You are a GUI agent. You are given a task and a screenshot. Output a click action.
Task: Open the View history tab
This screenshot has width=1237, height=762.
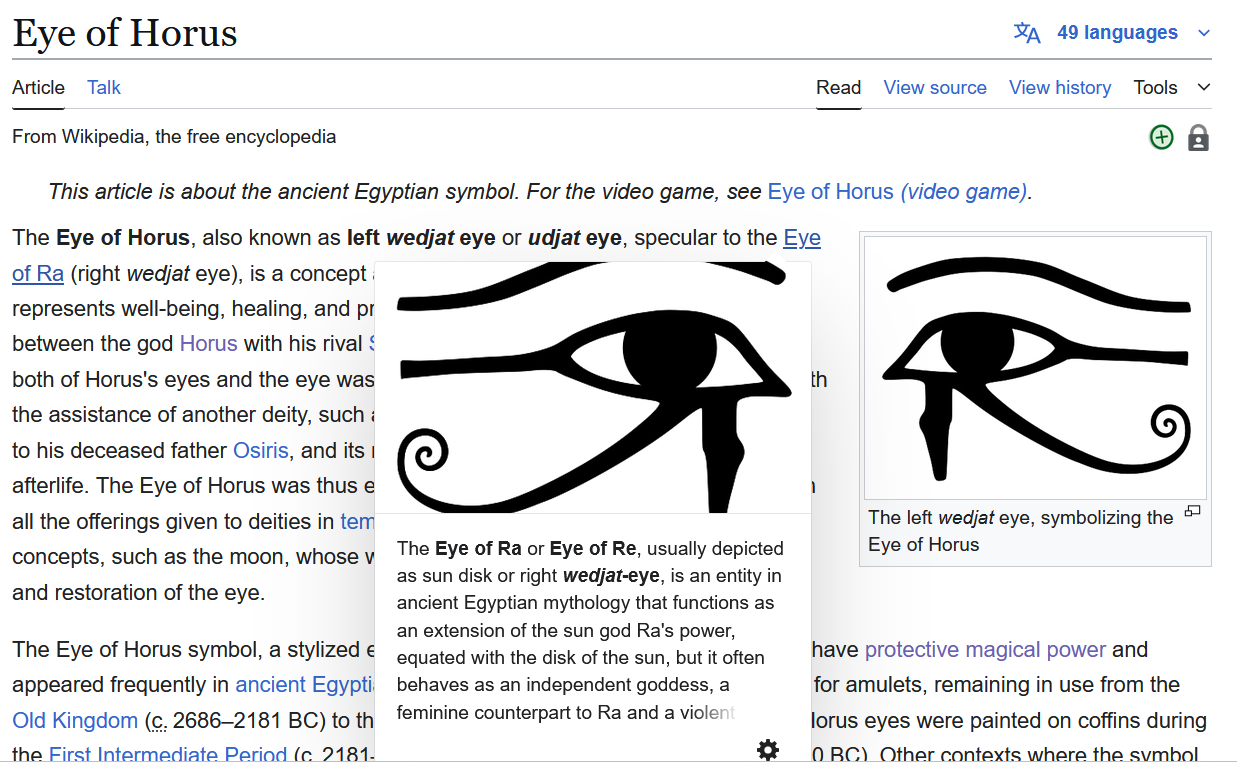1060,87
